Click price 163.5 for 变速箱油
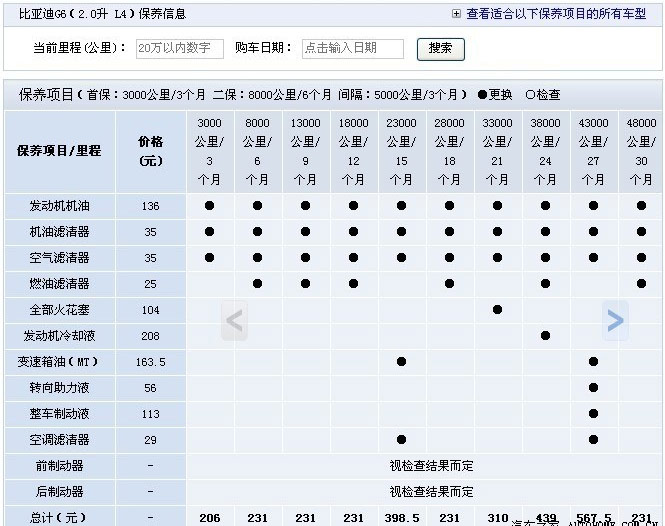The image size is (665, 526). pos(151,362)
